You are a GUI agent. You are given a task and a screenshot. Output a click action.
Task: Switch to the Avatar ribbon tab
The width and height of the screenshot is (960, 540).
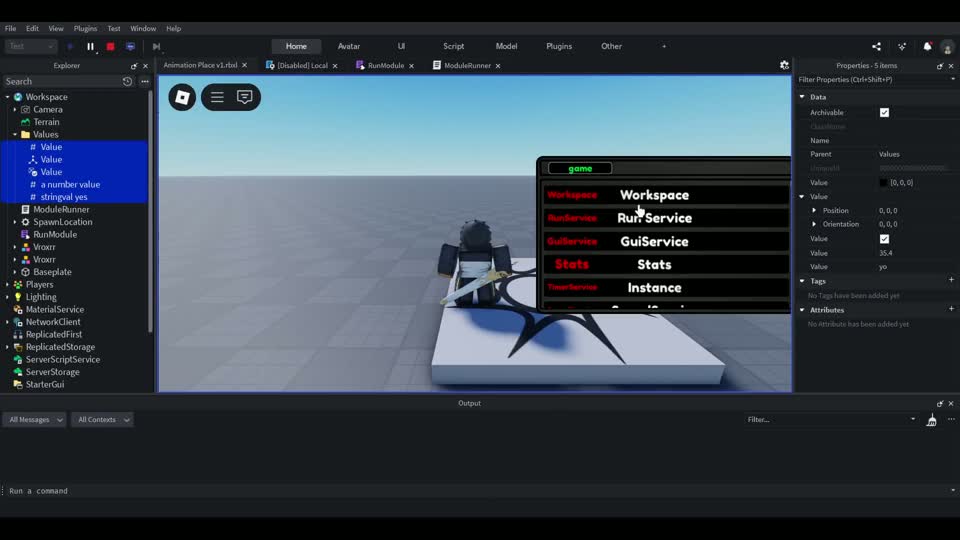[349, 47]
